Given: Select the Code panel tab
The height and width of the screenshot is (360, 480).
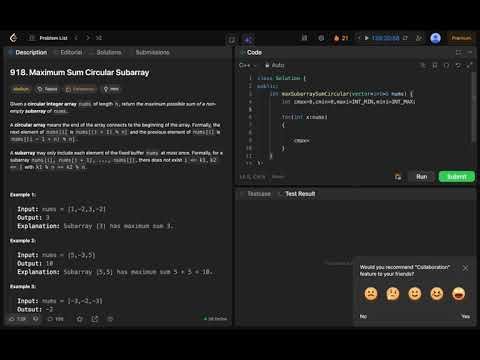Looking at the screenshot, I should tap(251, 52).
